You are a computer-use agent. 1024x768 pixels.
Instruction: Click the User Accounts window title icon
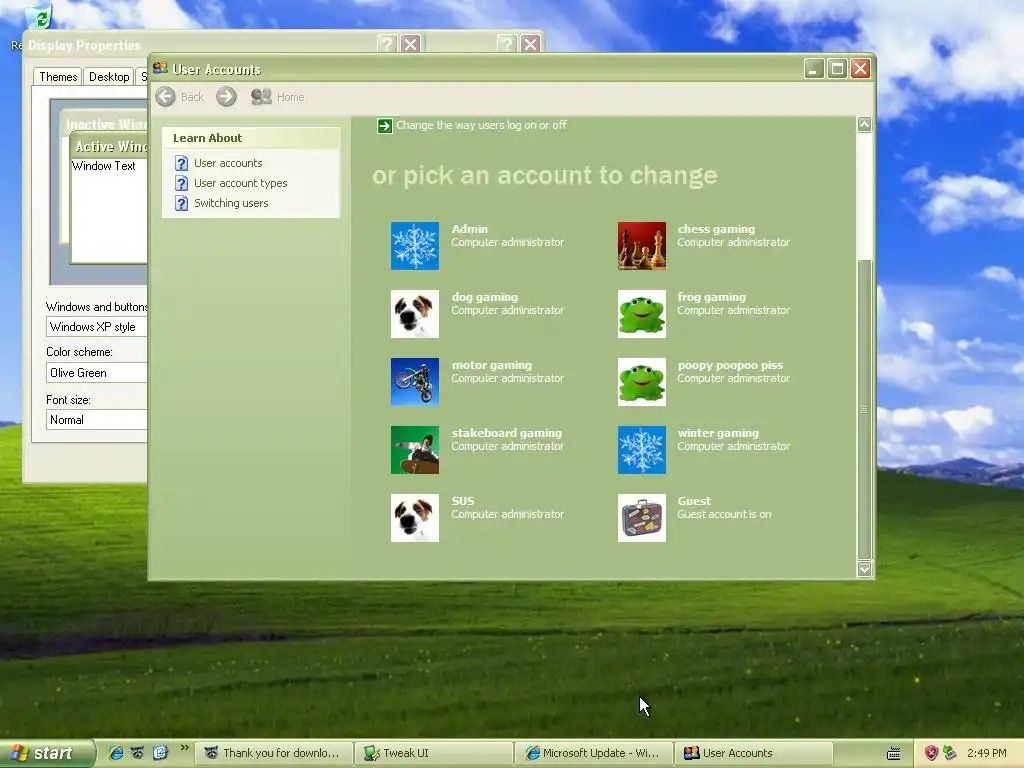point(160,68)
